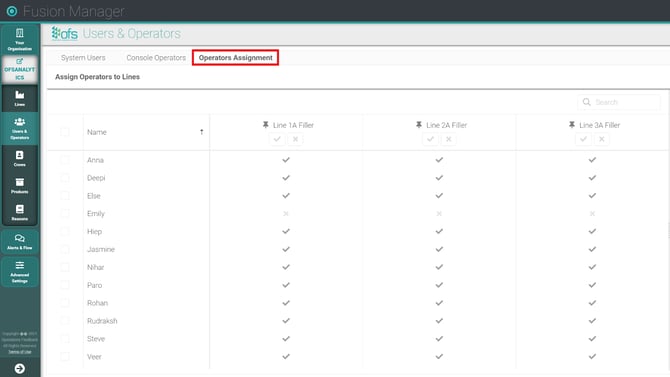670x377 pixels.
Task: Toggle Deepi's Line 2A Filler assignment
Action: coord(439,178)
